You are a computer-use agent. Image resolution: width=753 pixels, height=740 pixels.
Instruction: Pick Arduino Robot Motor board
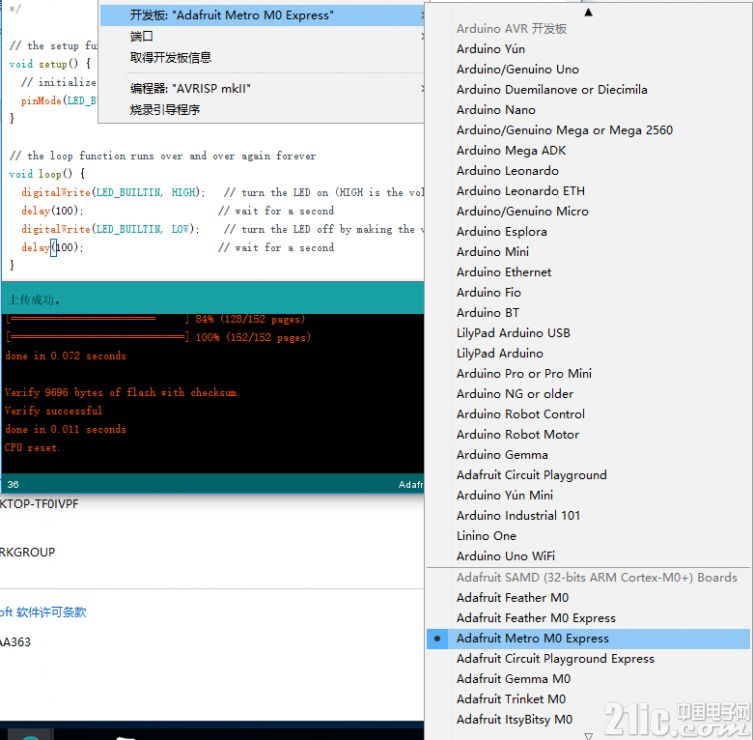[588, 434]
